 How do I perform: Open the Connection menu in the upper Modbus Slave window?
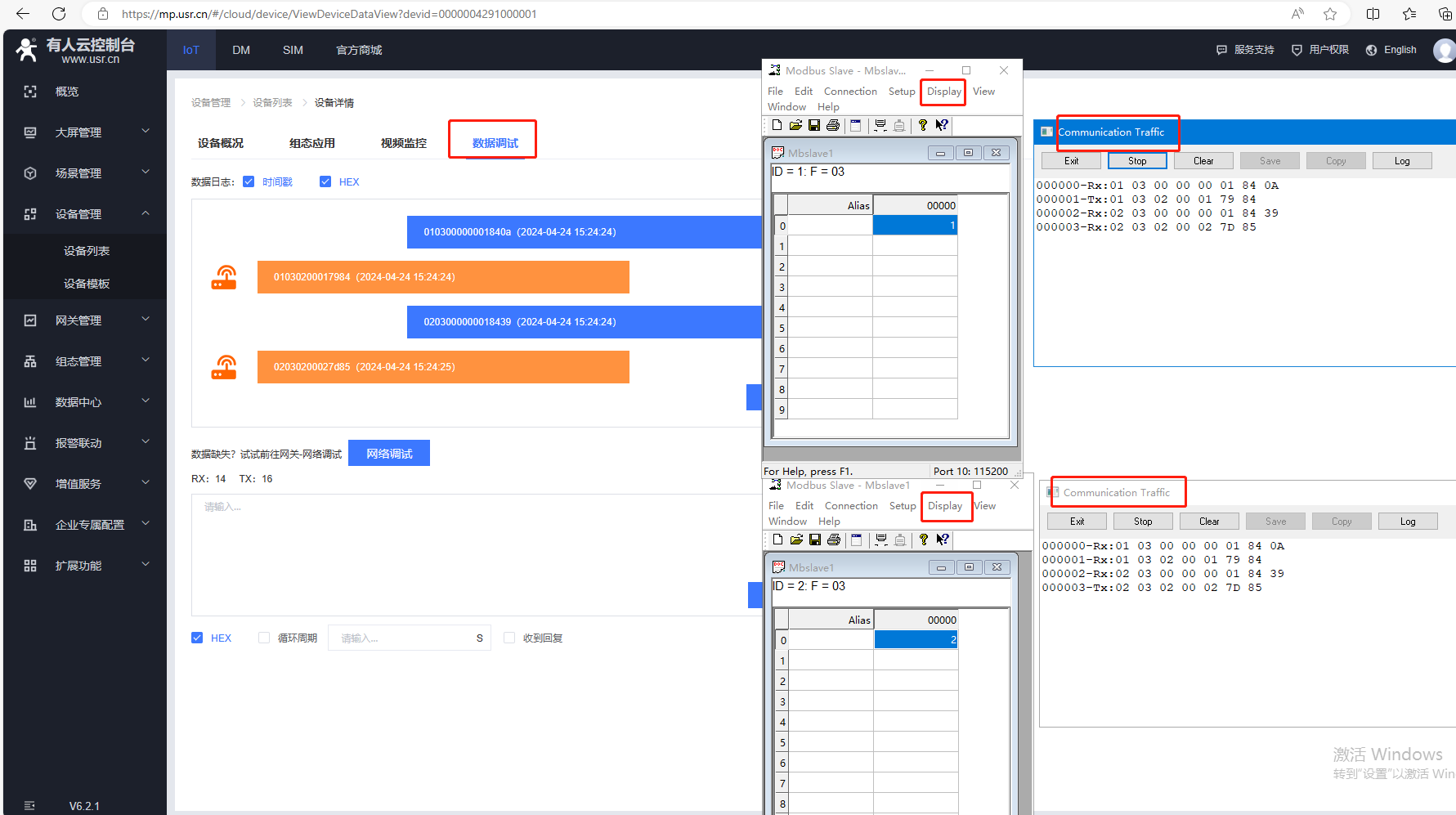pyautogui.click(x=850, y=92)
